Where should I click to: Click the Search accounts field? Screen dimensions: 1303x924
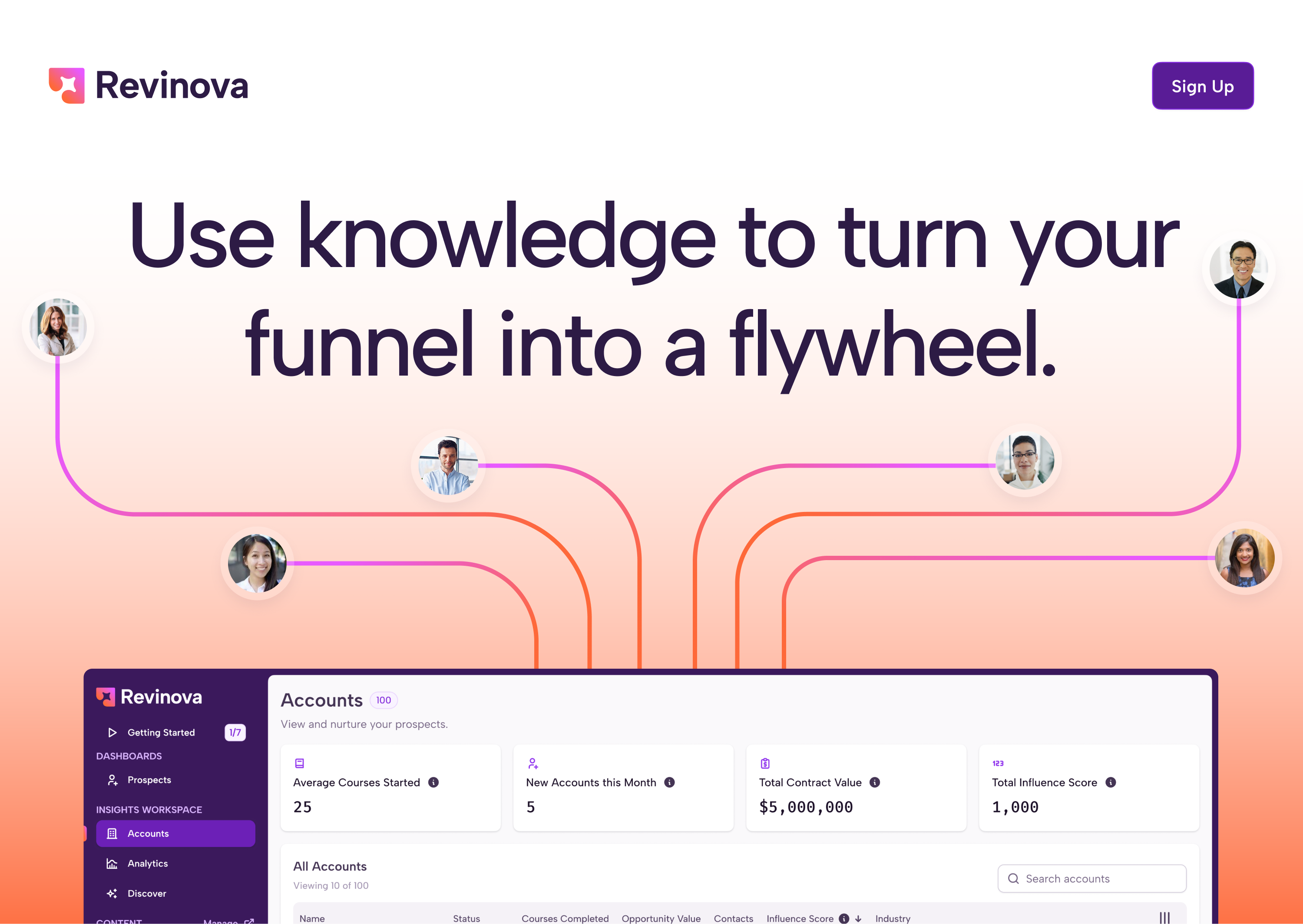pos(1092,878)
